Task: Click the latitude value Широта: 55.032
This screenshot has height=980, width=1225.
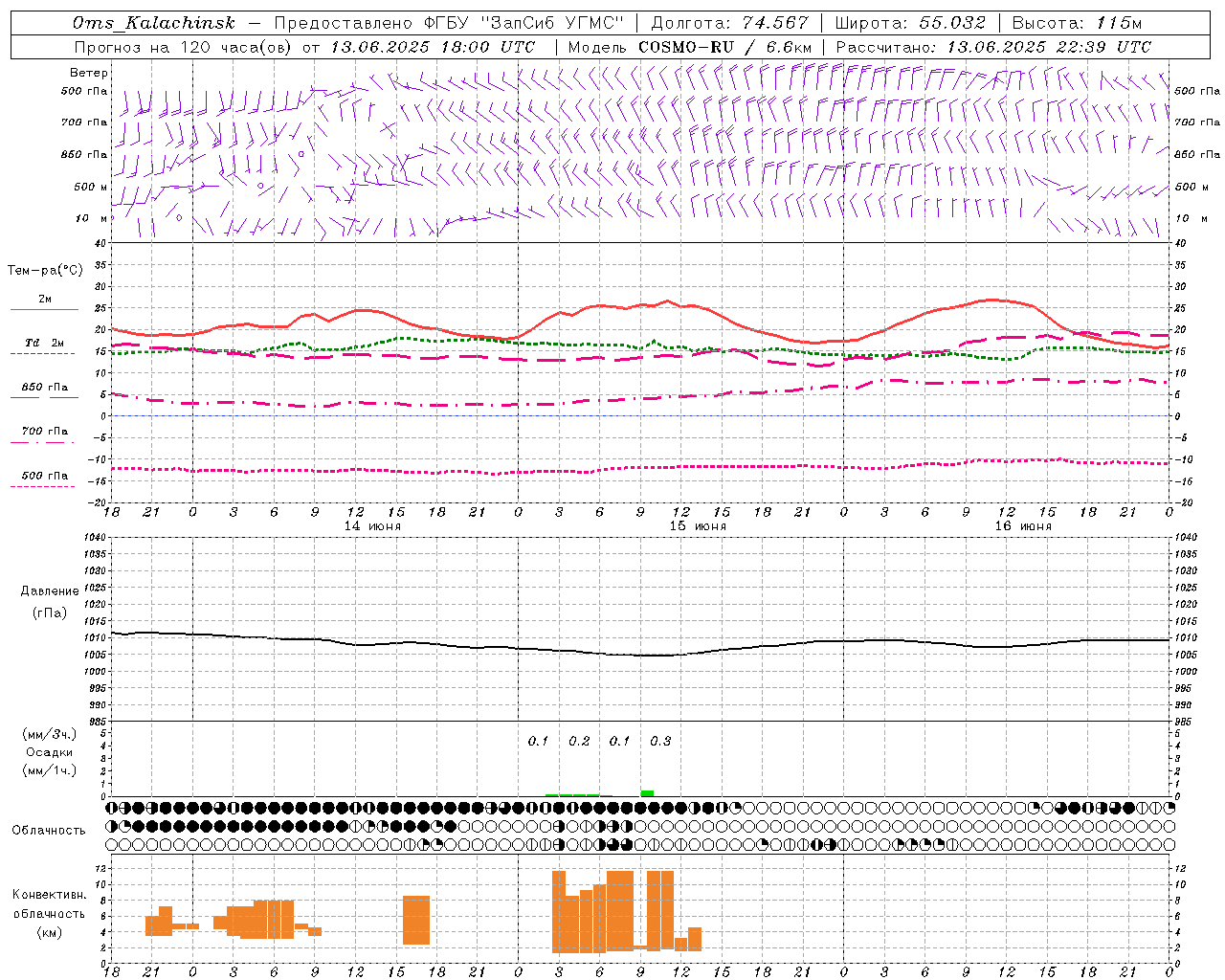Action: [910, 23]
